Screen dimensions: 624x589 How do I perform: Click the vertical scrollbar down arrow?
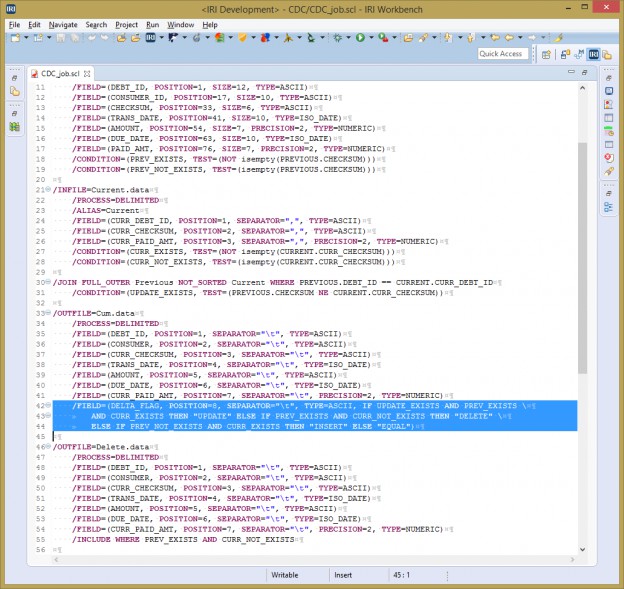click(582, 549)
